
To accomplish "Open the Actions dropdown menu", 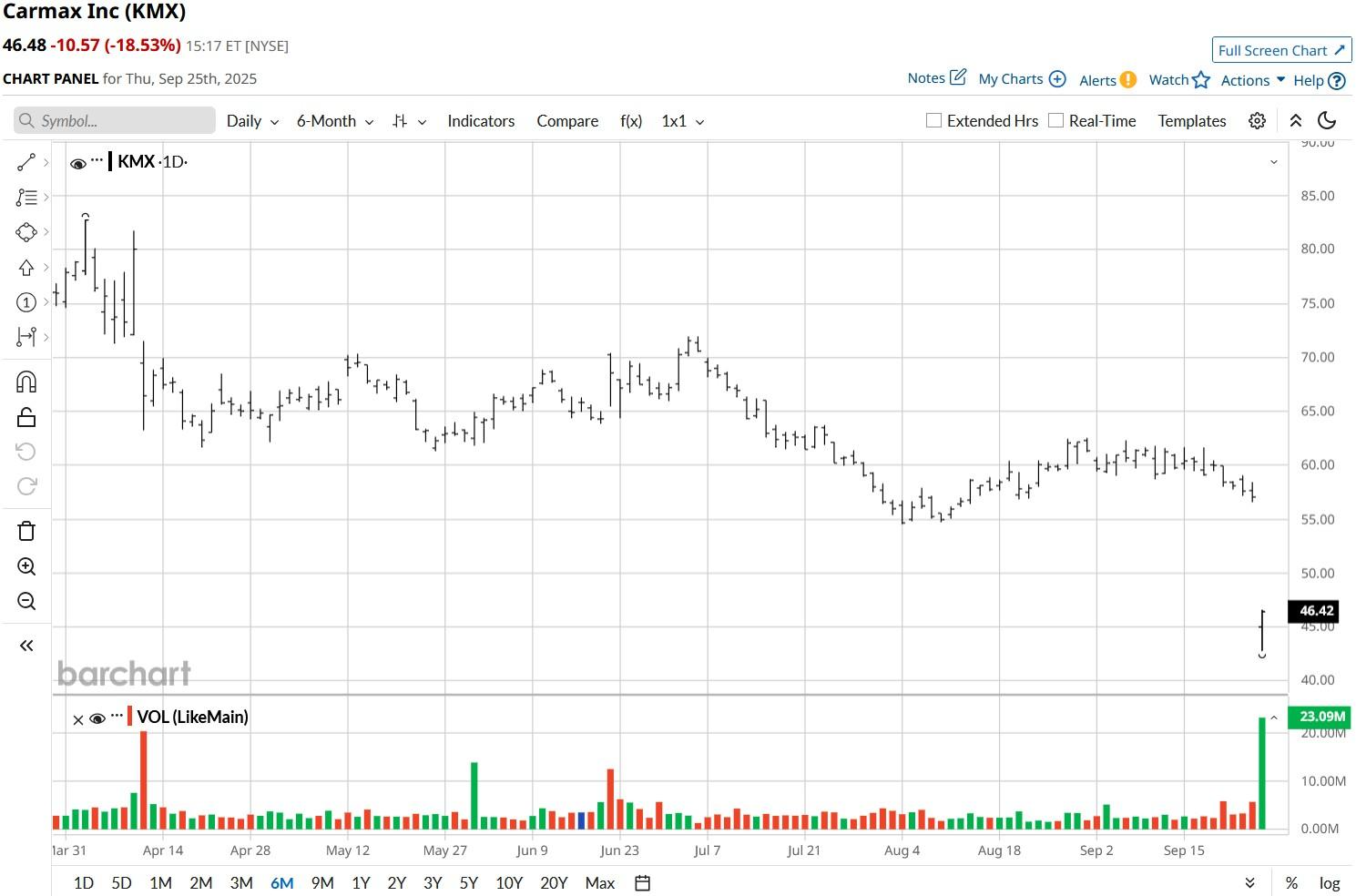I will coord(1253,80).
